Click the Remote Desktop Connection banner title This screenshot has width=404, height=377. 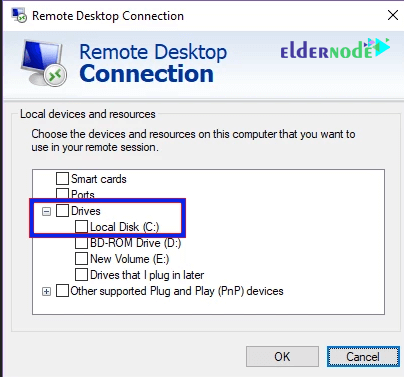coord(153,63)
